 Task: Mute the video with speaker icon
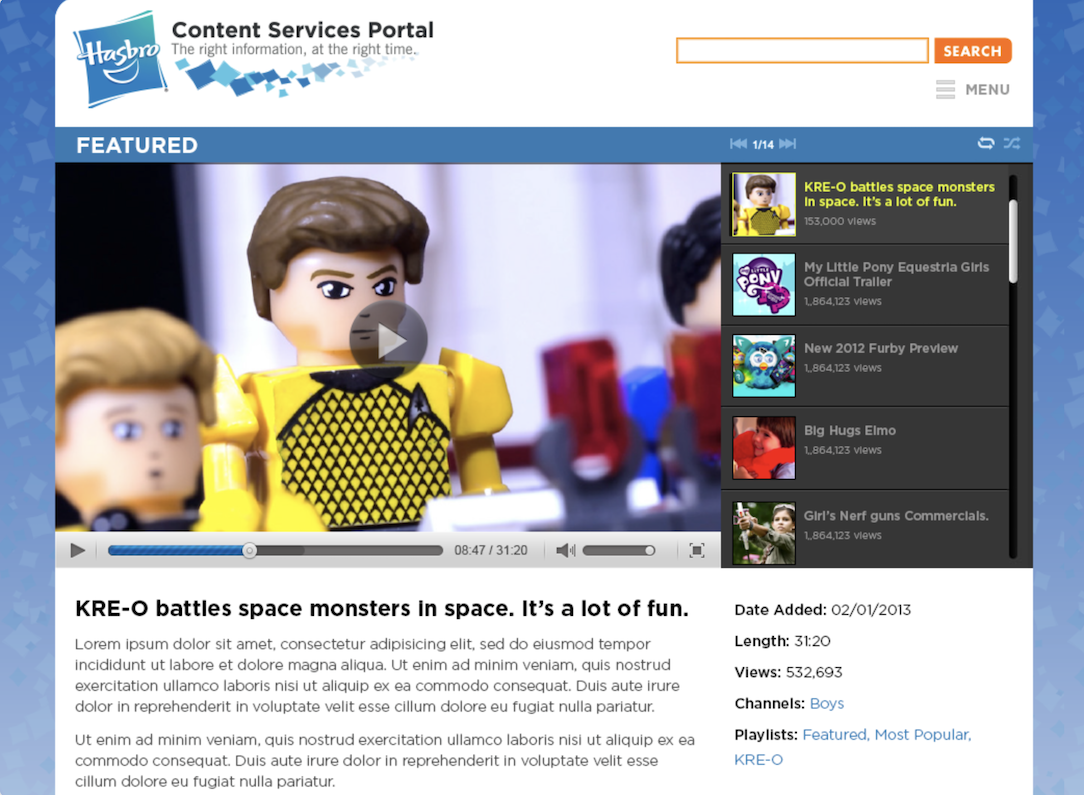566,550
